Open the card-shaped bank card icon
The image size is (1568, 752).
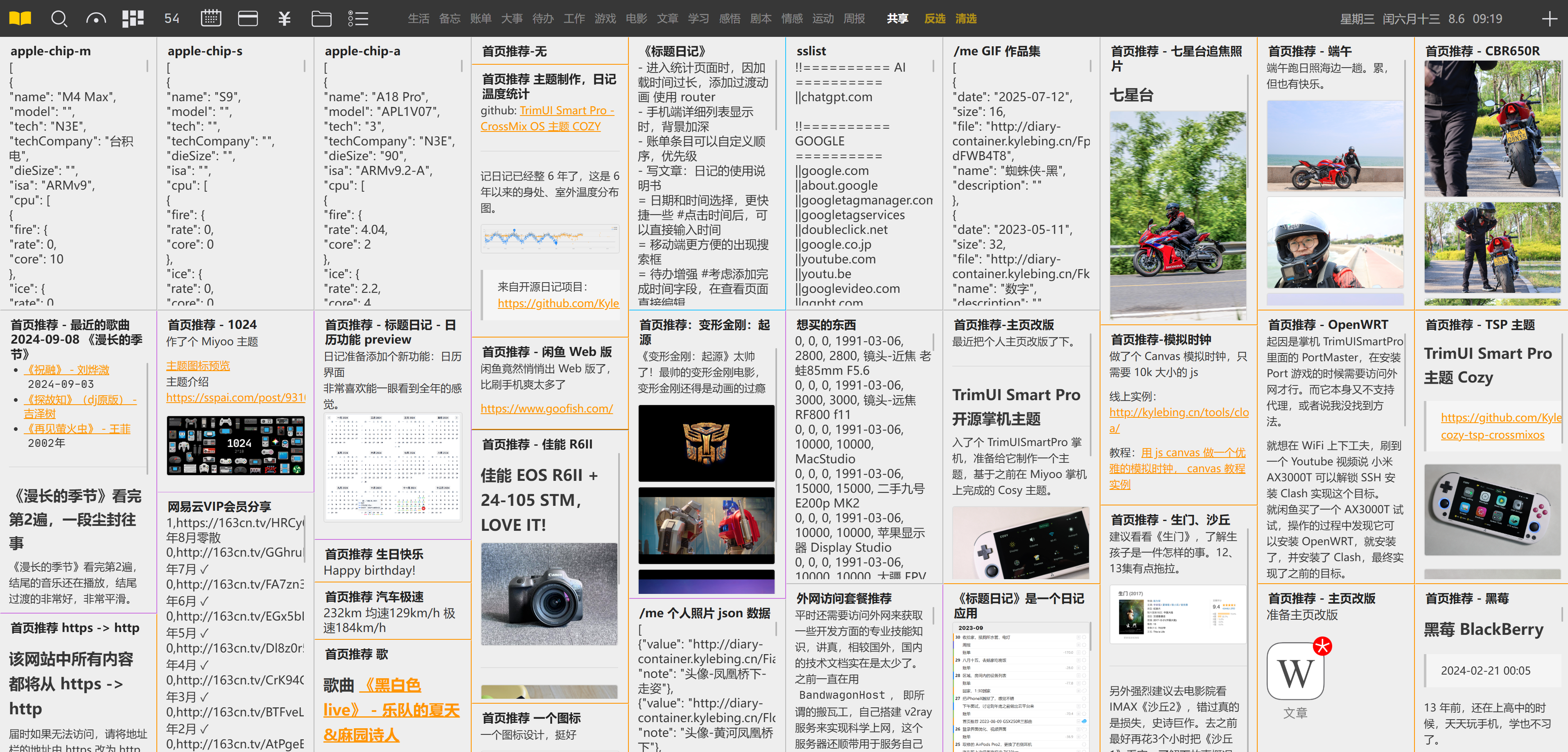[x=247, y=18]
